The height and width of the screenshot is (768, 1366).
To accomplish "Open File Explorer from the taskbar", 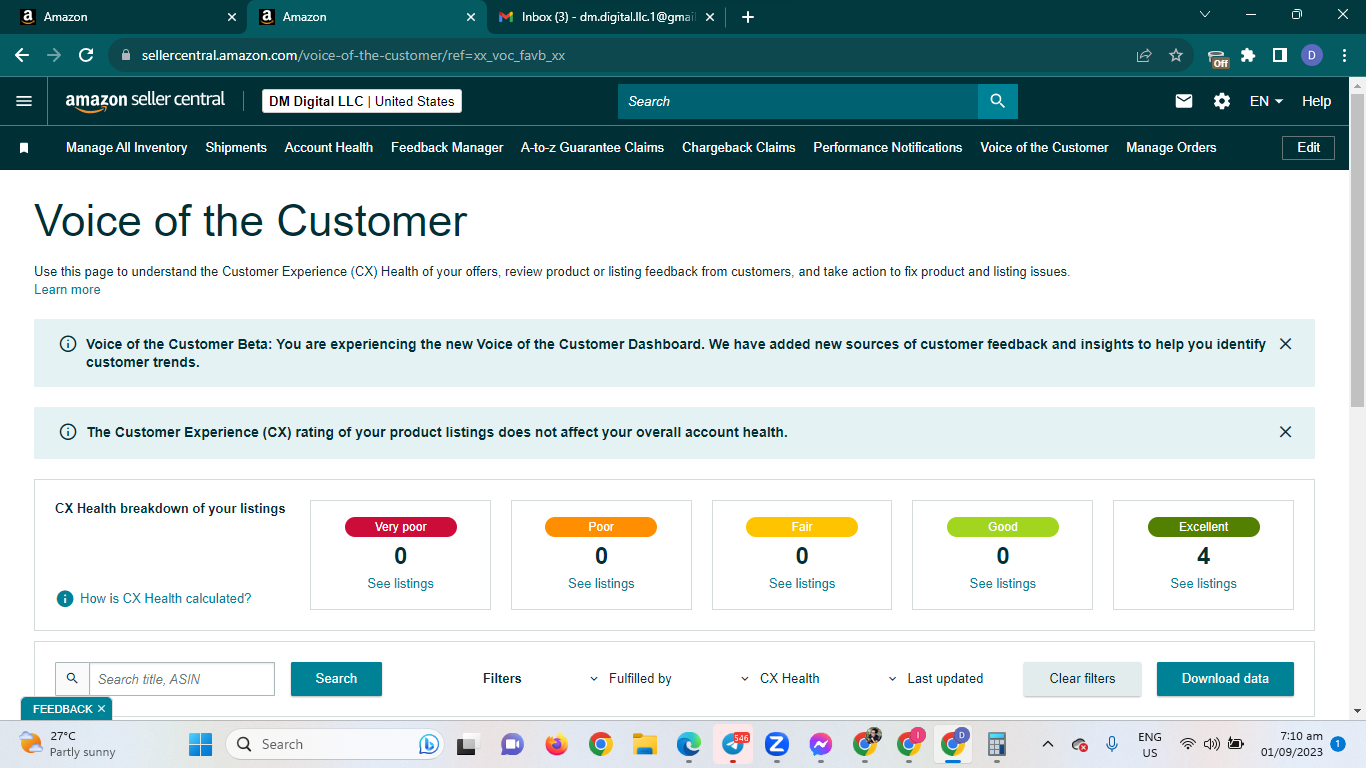I will click(644, 744).
